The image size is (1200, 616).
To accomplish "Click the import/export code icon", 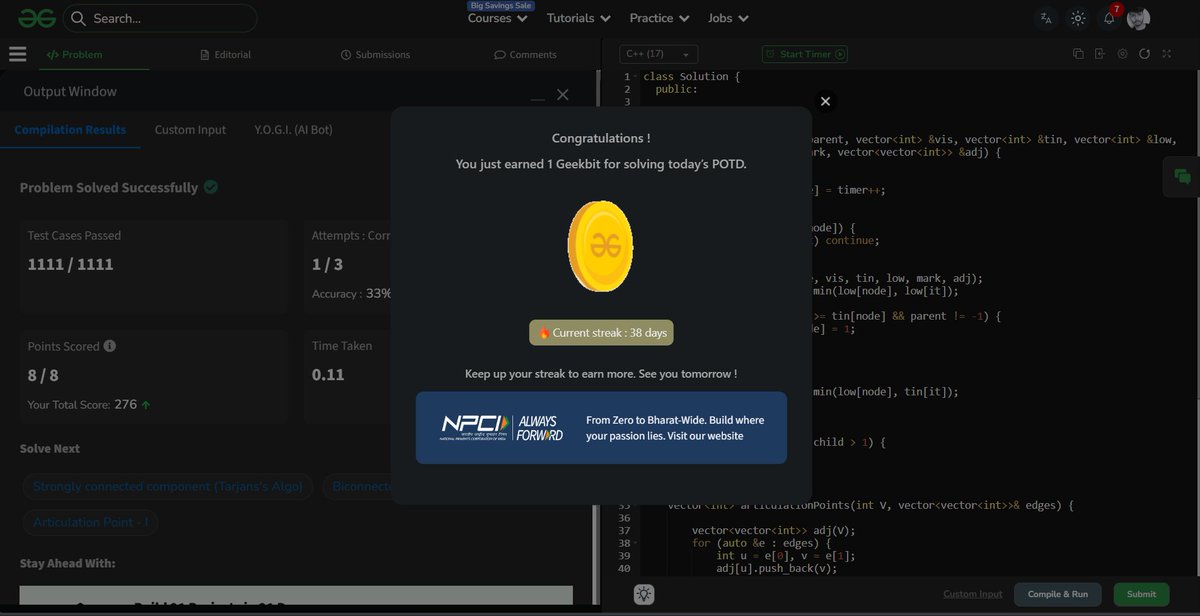I will (1100, 54).
